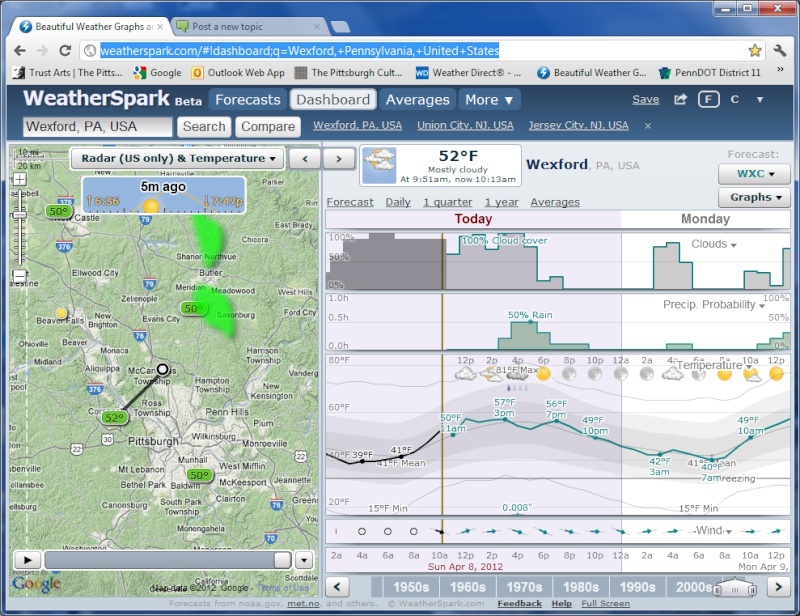Zoom in on the map with plus icon
This screenshot has width=800, height=616.
click(19, 179)
